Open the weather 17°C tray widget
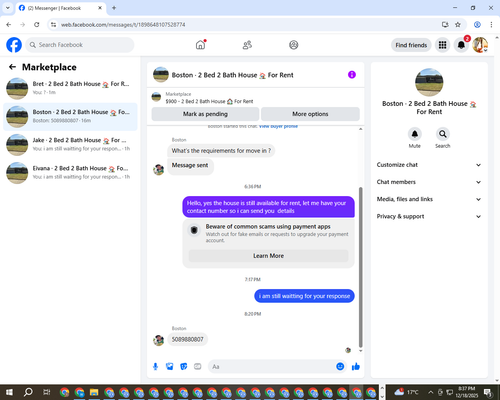This screenshot has width=500, height=400. pyautogui.click(x=406, y=392)
